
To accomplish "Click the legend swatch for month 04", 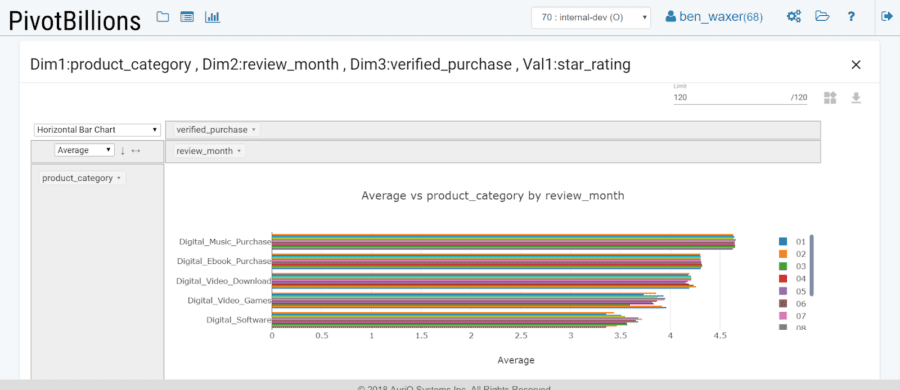I will coord(783,279).
